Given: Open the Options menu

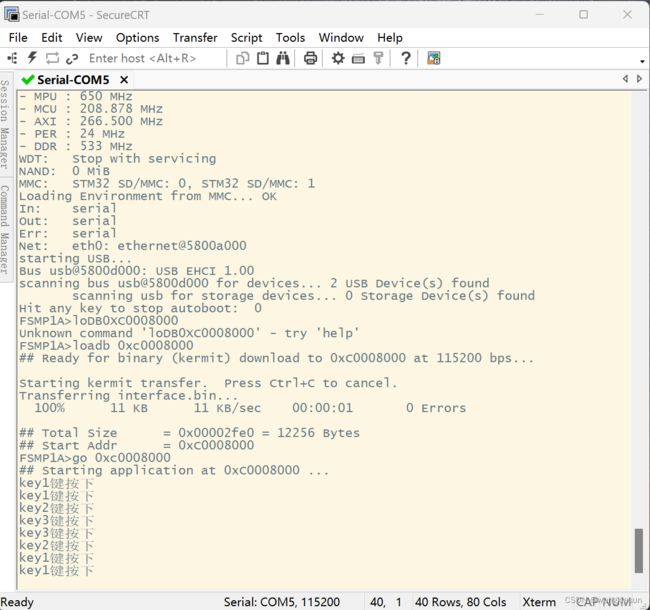Looking at the screenshot, I should click(137, 38).
